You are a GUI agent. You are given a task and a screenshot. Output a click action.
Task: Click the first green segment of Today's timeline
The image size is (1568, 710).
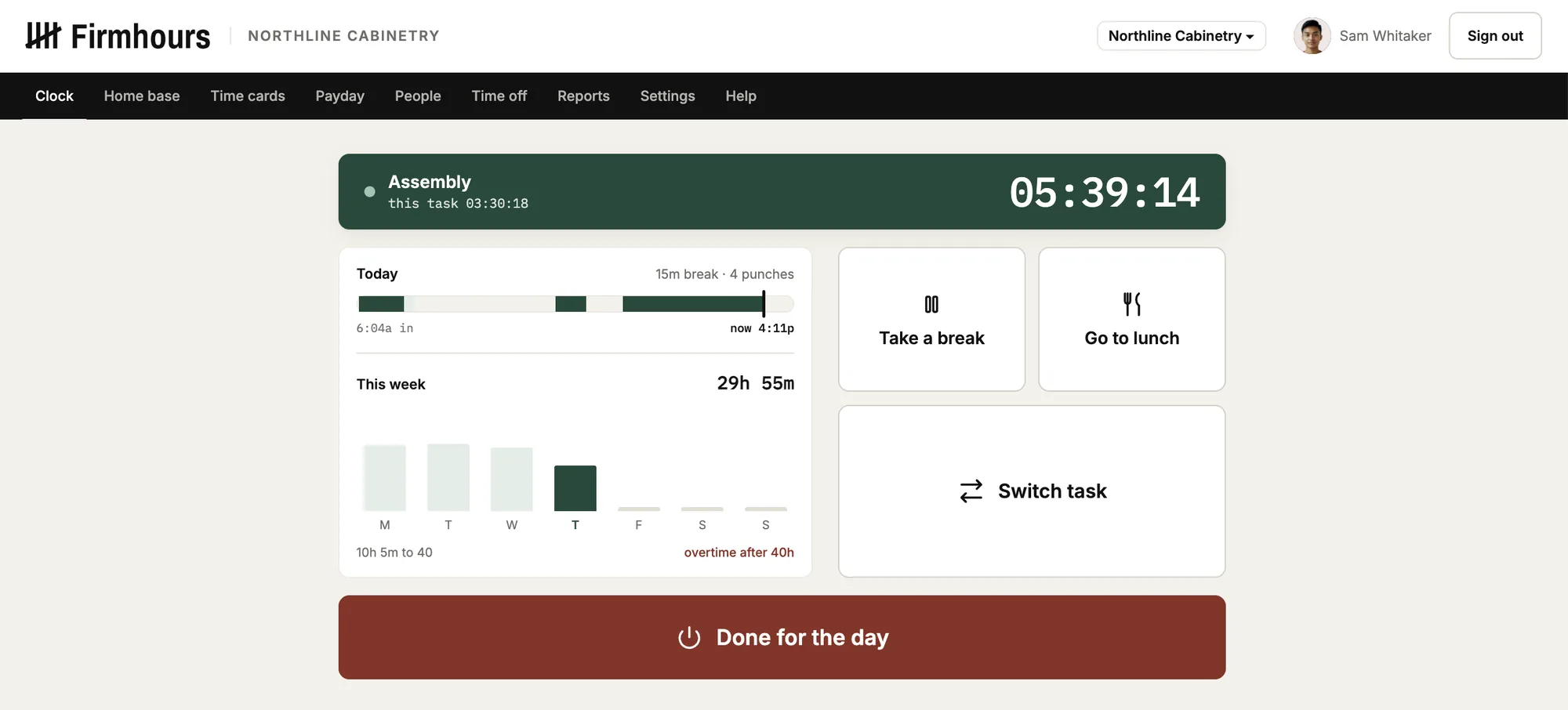[381, 304]
